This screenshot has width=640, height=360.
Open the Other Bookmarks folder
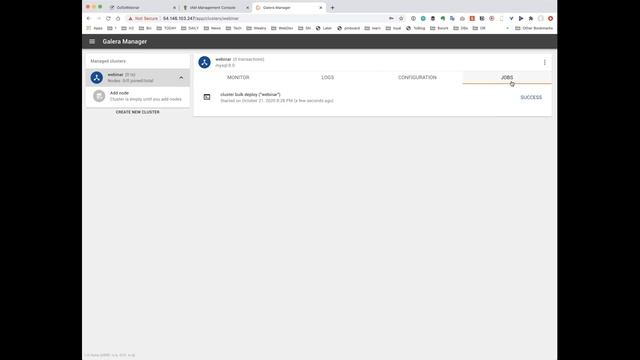click(x=534, y=28)
